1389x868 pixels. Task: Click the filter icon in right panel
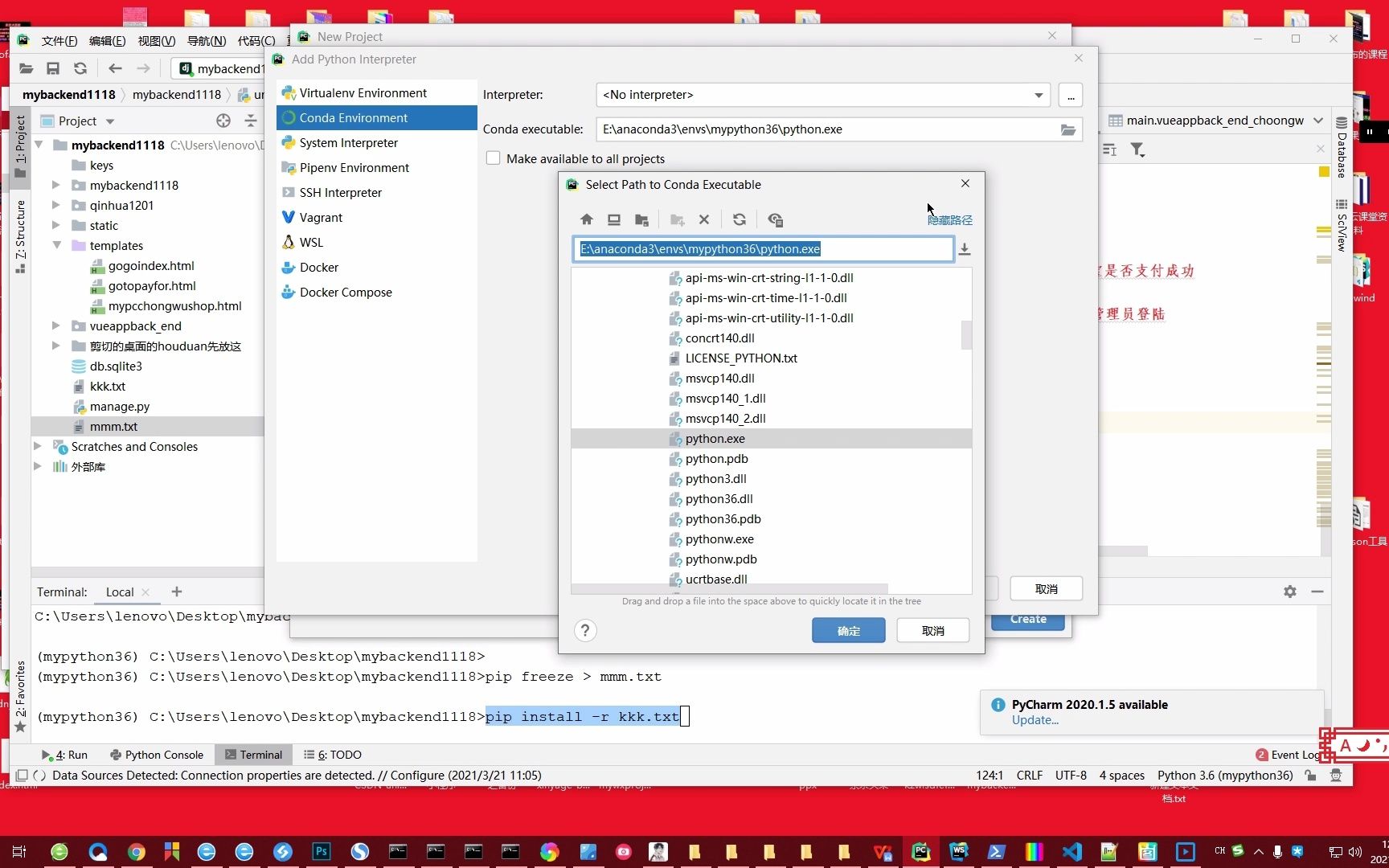[1137, 149]
